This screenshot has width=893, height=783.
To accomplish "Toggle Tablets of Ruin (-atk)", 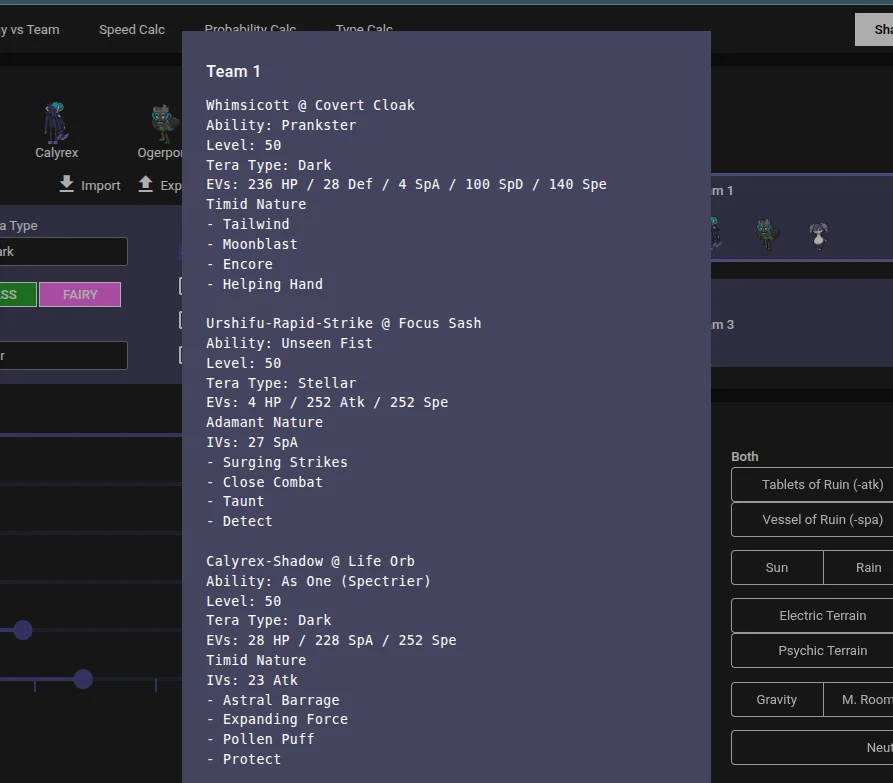I will coord(812,485).
